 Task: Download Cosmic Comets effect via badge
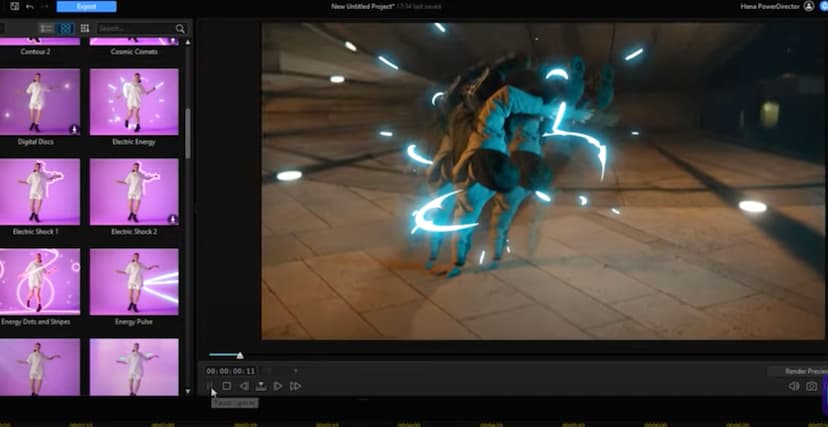pos(172,40)
